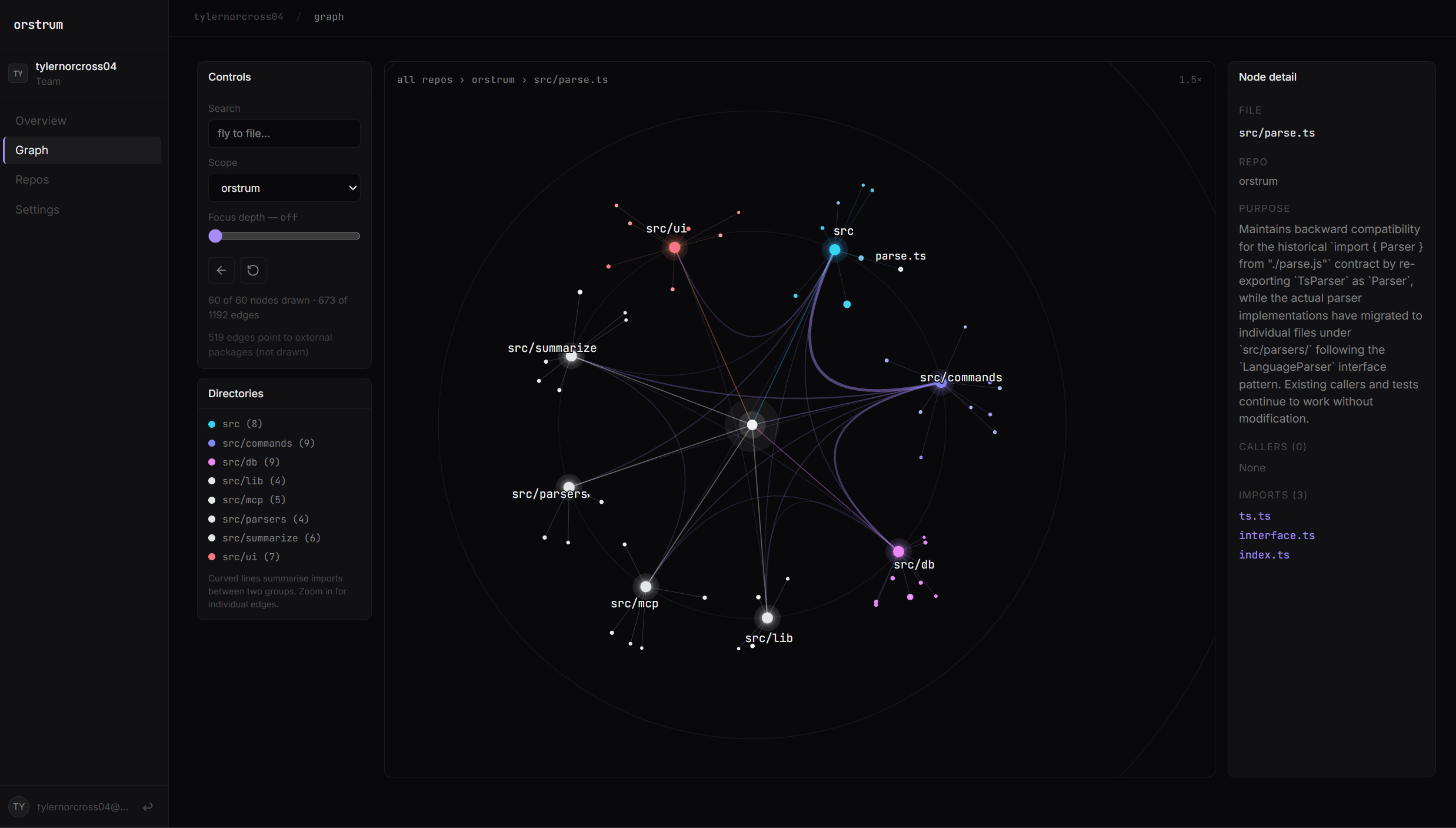The height and width of the screenshot is (828, 1456).
Task: Open the Repos page
Action: coord(82,179)
